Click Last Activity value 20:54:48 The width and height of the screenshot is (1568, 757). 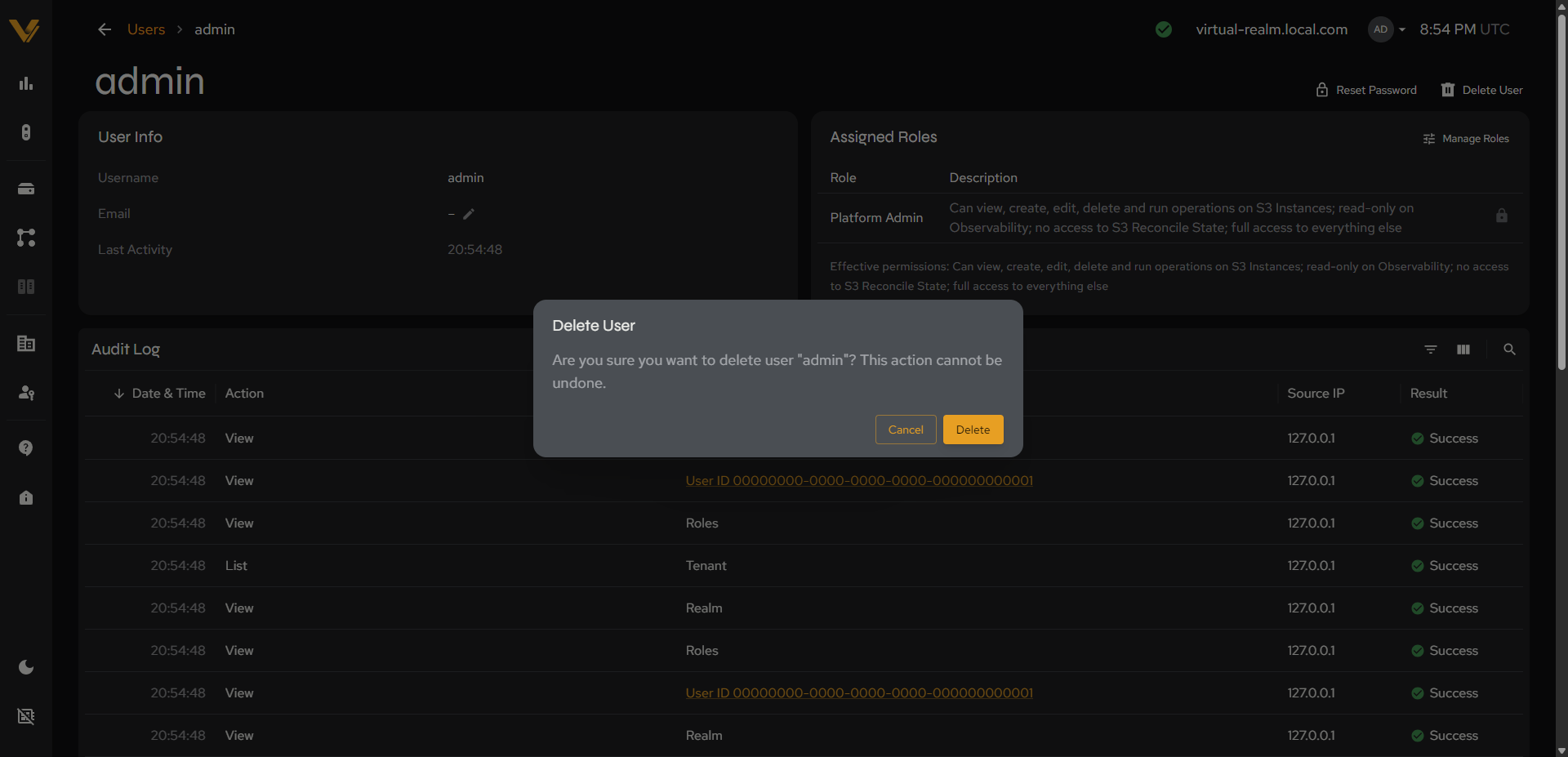[x=474, y=250]
